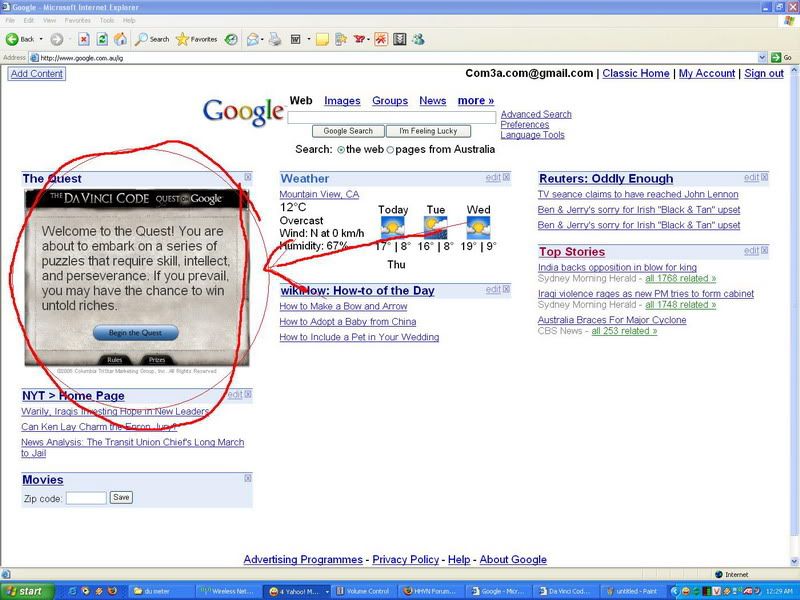Click the Windows start button

click(27, 591)
